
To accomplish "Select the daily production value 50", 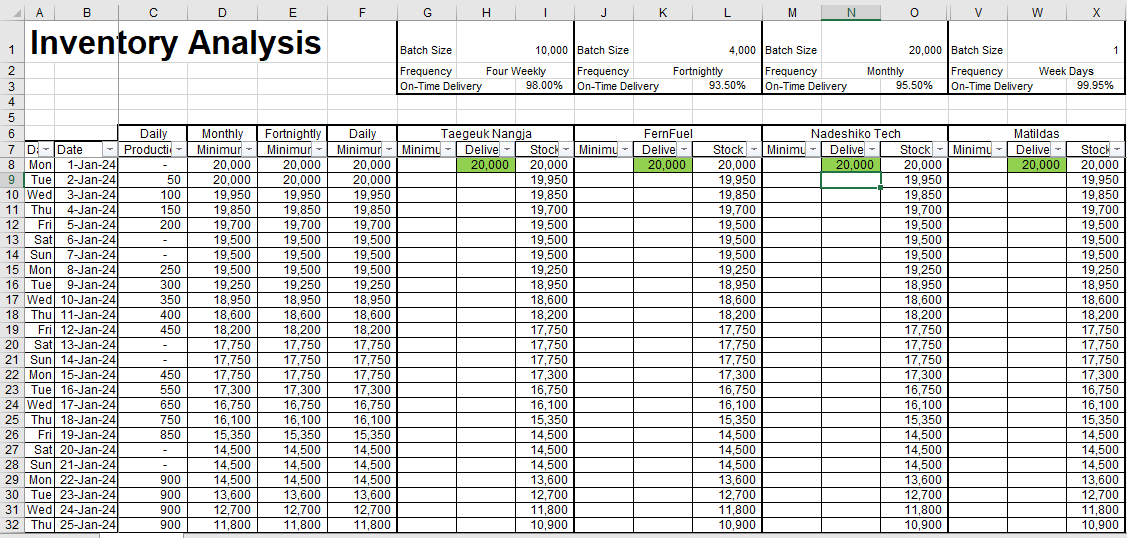I will [153, 180].
